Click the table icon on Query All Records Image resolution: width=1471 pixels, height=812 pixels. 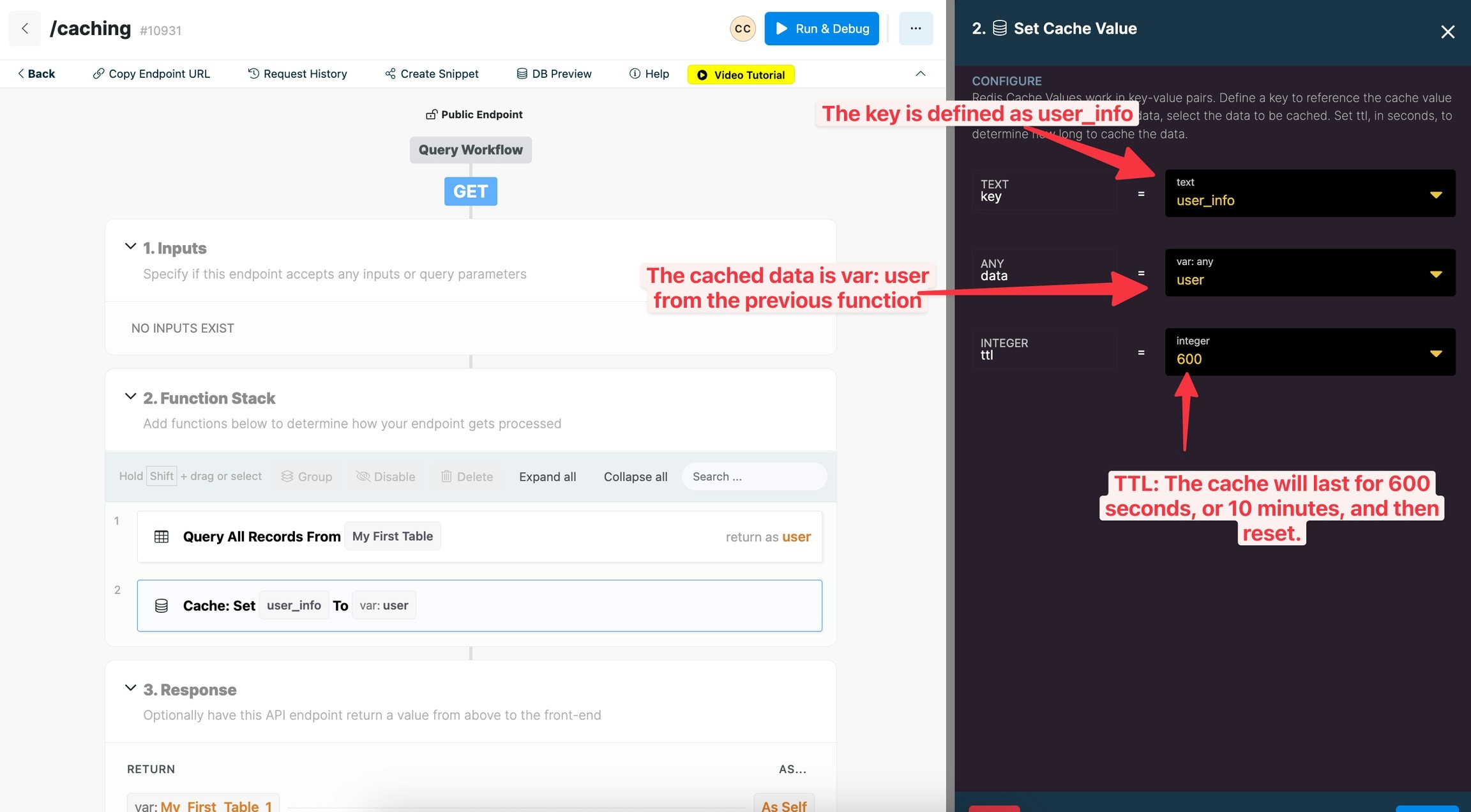[162, 537]
